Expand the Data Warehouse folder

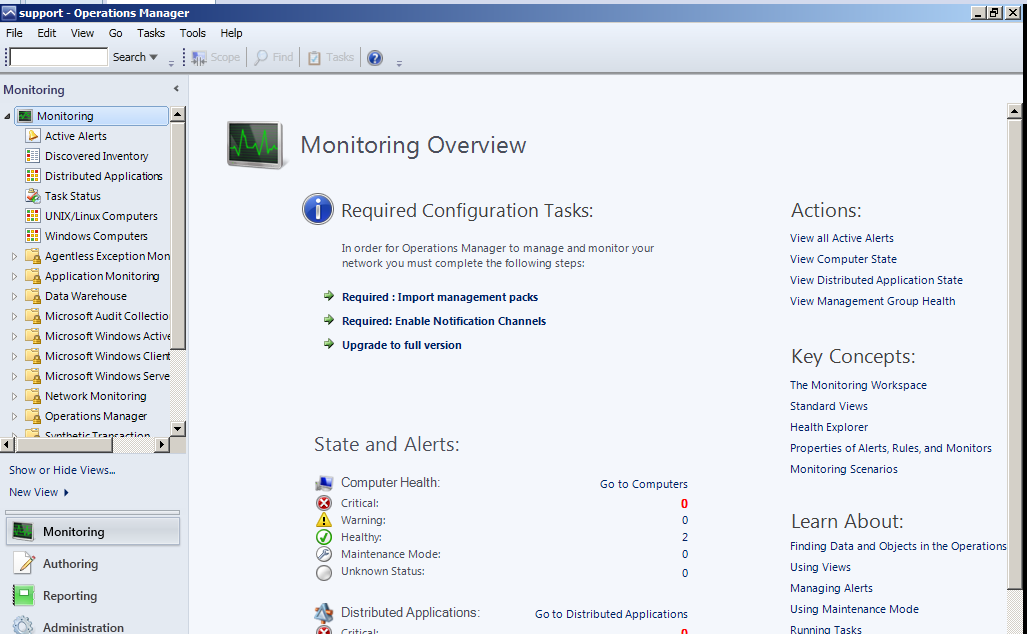point(14,296)
